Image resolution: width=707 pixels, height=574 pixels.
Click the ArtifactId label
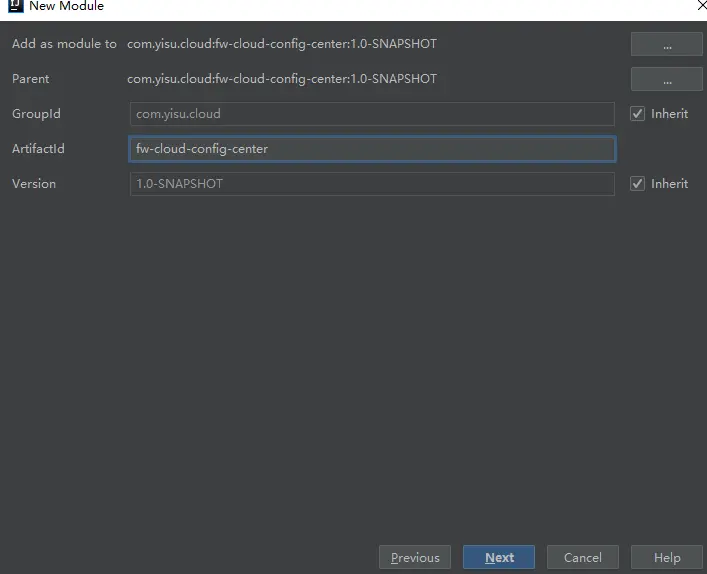pyautogui.click(x=38, y=149)
